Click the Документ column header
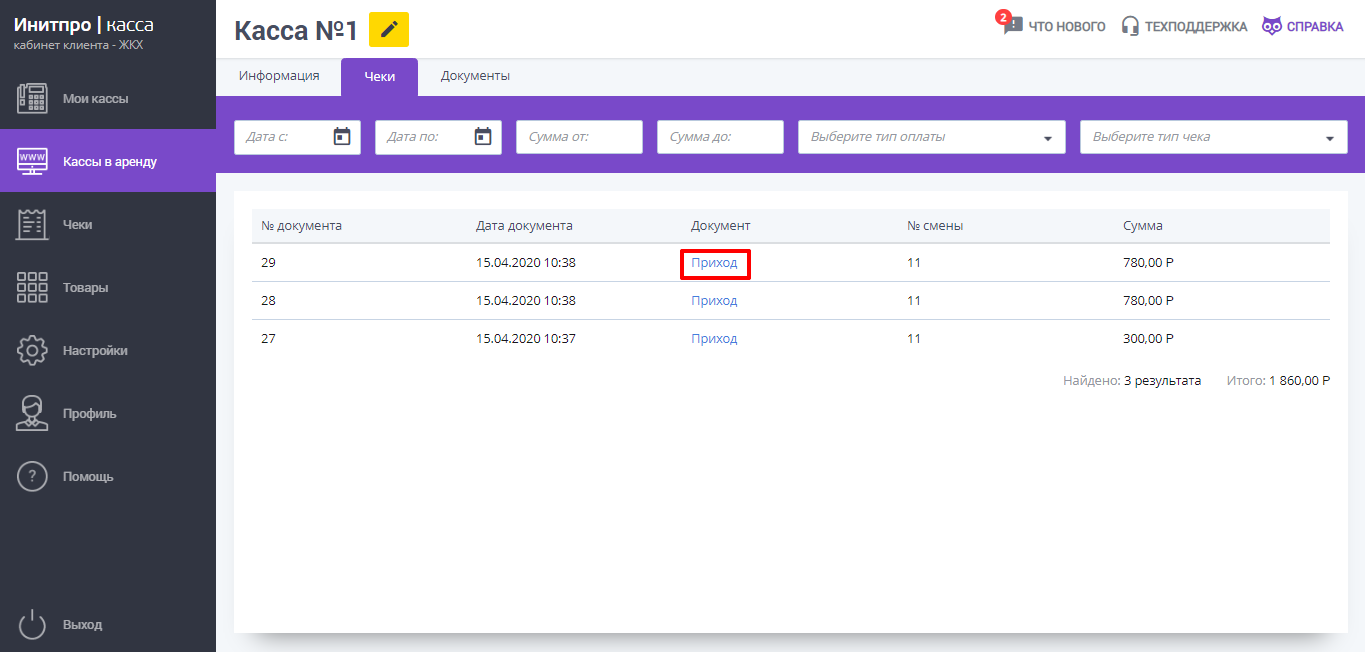This screenshot has width=1365, height=652. (x=721, y=226)
